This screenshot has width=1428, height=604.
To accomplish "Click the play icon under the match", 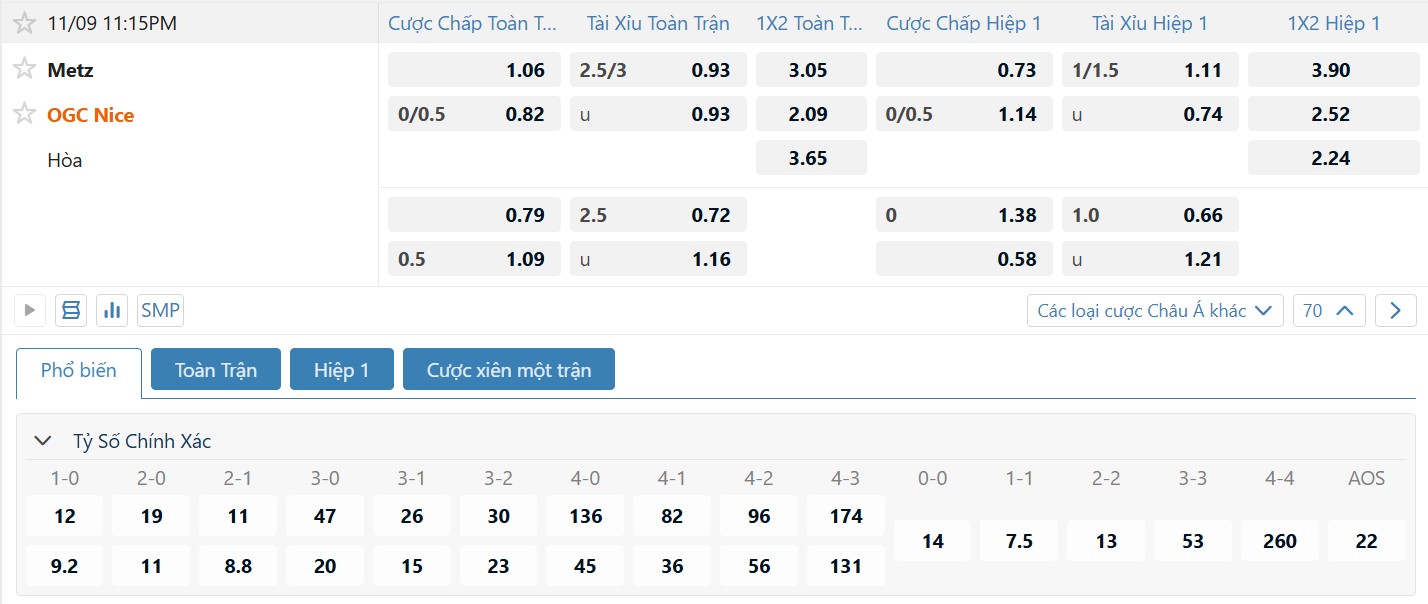I will point(30,310).
